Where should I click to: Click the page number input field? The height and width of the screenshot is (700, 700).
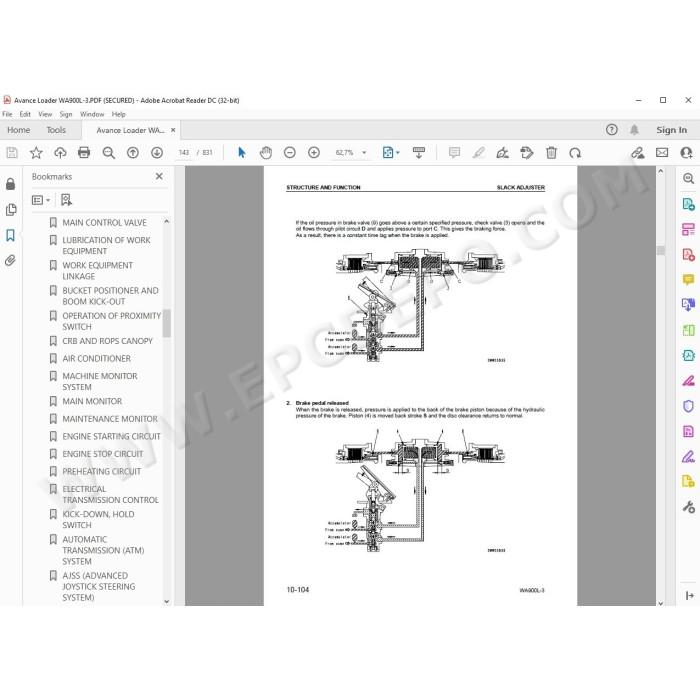click(184, 153)
